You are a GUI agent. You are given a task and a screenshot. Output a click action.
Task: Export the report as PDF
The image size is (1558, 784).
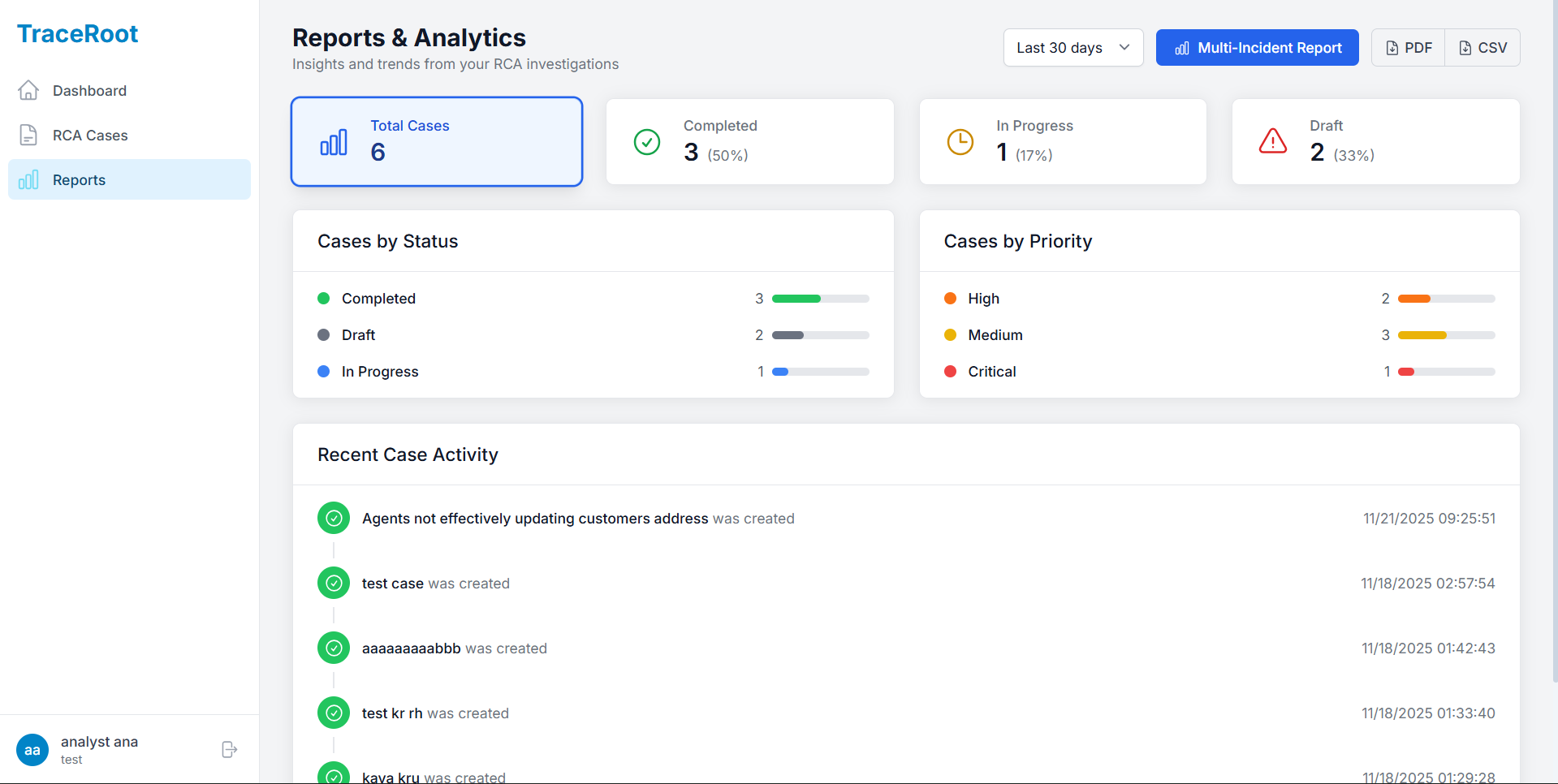pos(1408,48)
